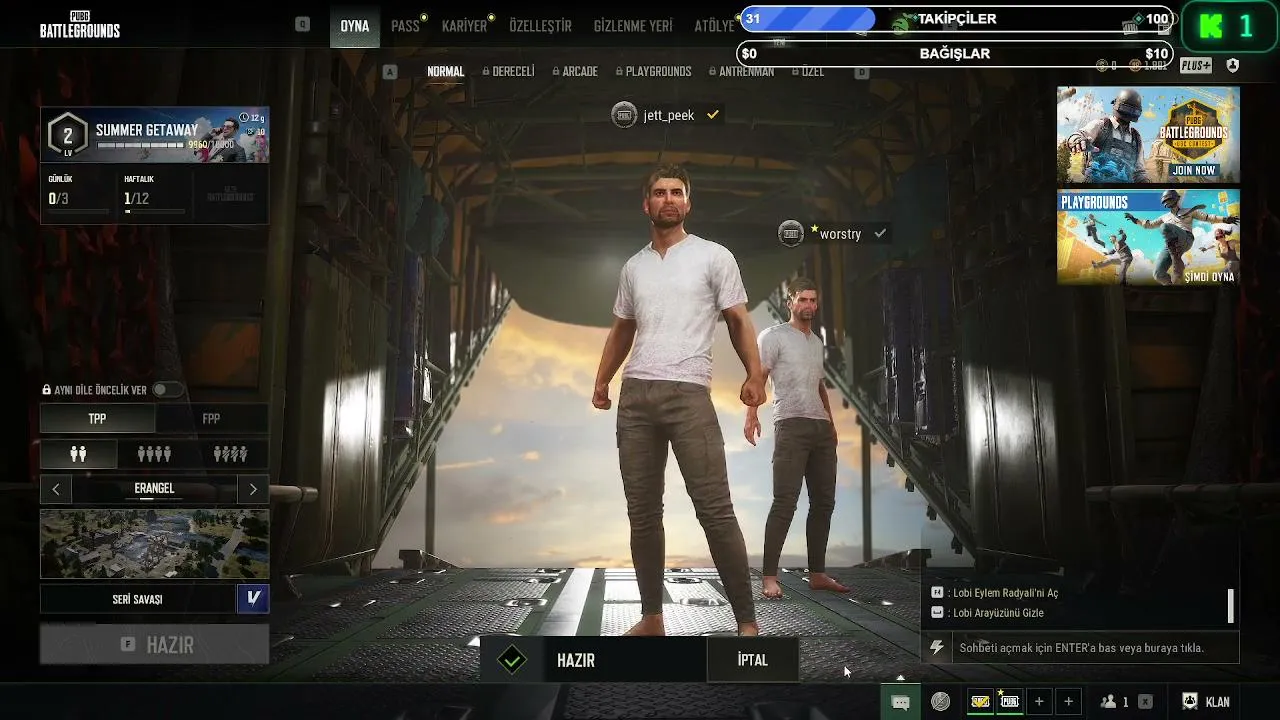
Task: Add a player in the second empty slot
Action: click(1069, 702)
